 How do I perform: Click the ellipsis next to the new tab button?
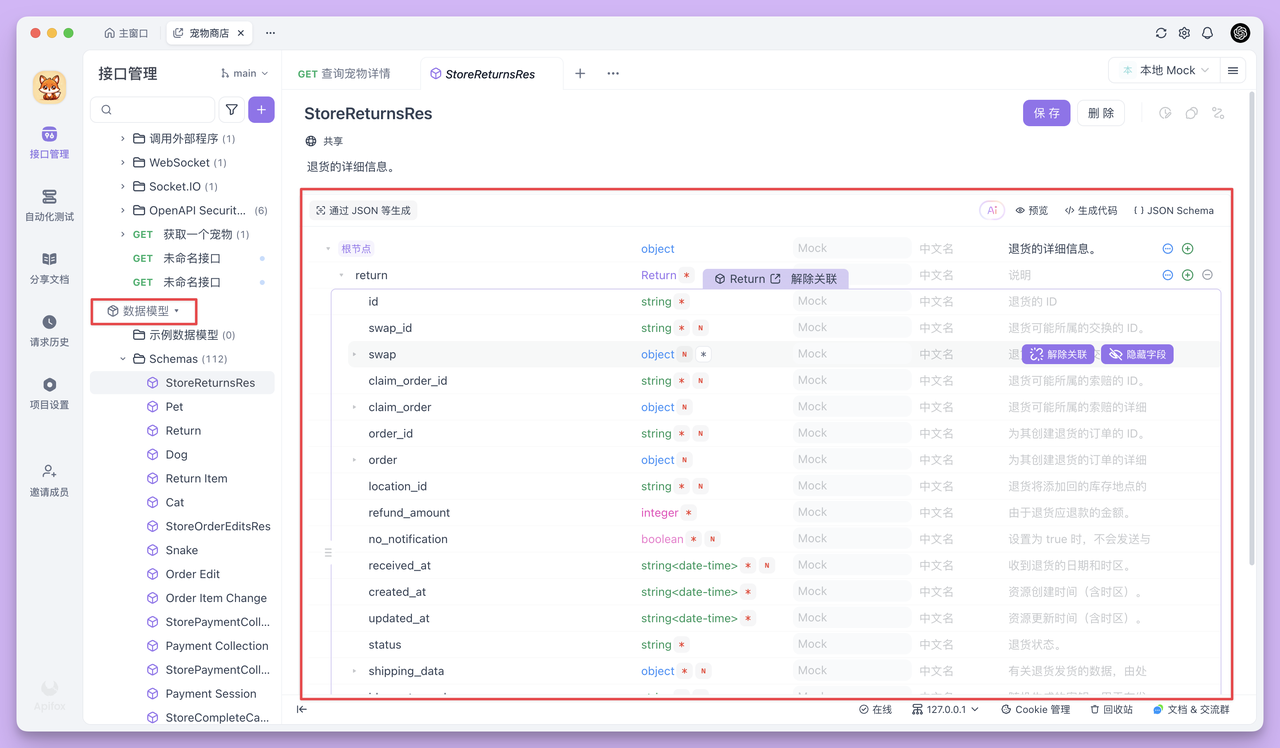tap(613, 73)
